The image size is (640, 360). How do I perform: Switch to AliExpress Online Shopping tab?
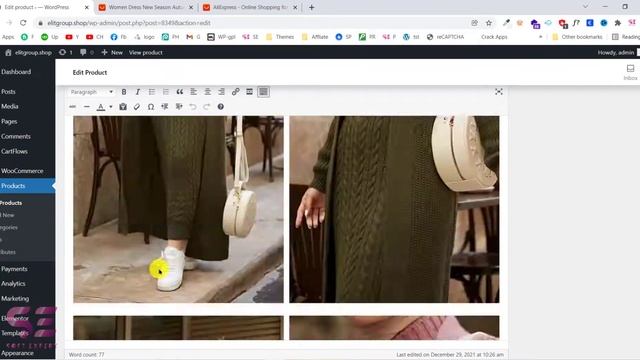pos(250,7)
